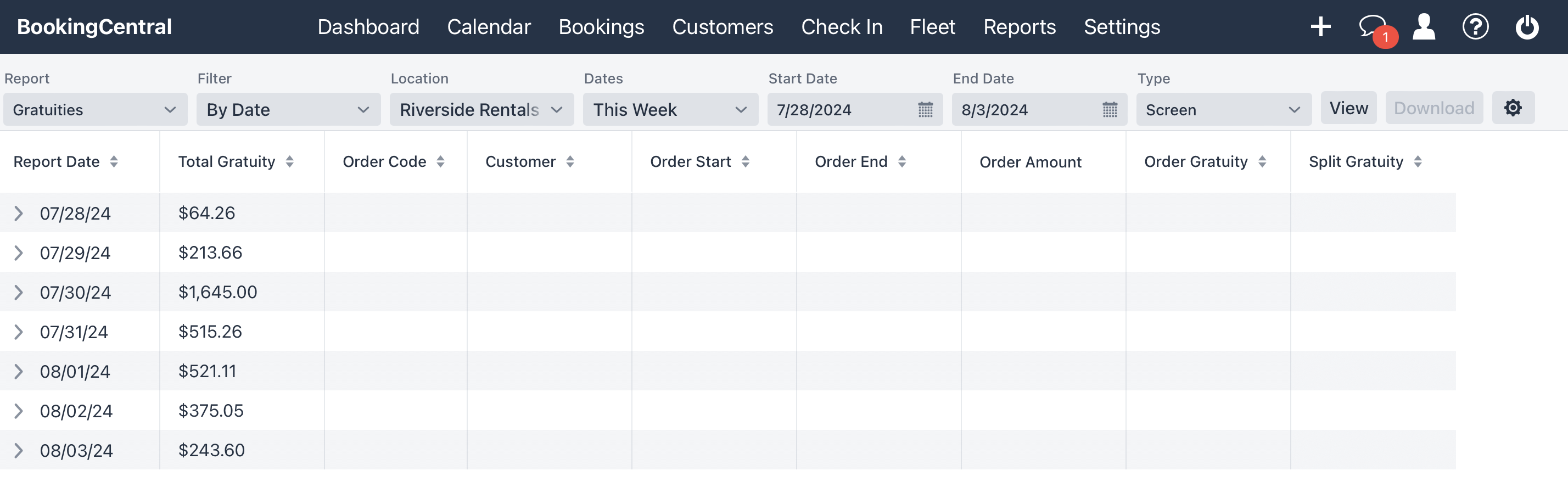Open the End Date calendar picker icon
1568x504 pixels.
coord(1110,110)
